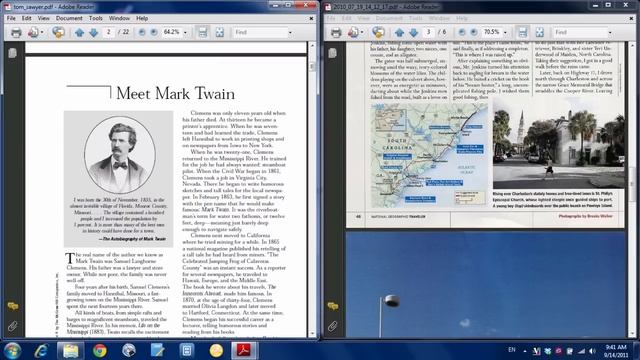Open Document menu in right Reader window
Viewport: 640px width, 360px height.
[x=389, y=18]
